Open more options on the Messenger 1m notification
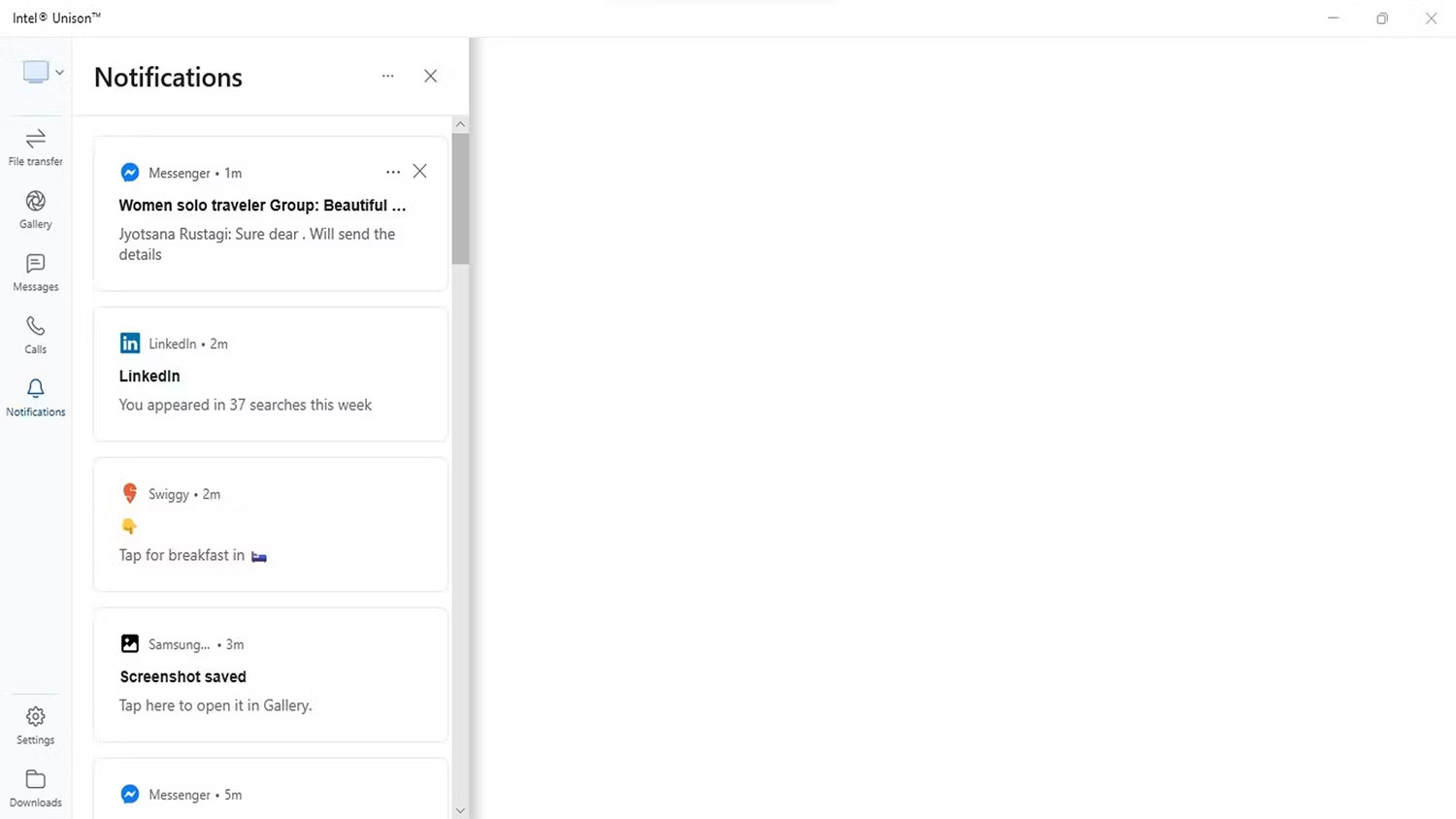Screen dimensions: 1456x819 point(393,172)
